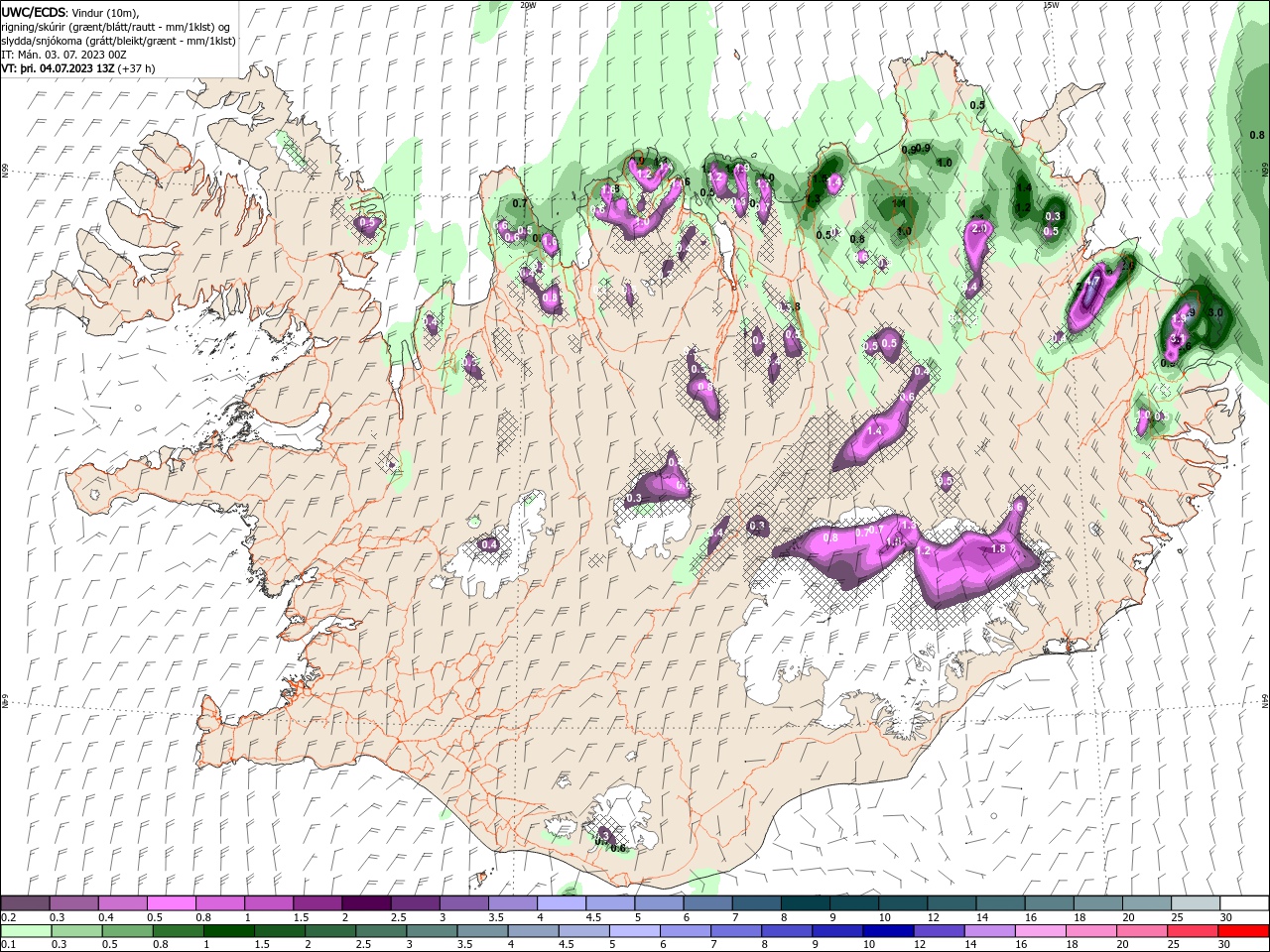Select the purple snow legend swatch labeled 0.3
The image size is (1270, 952).
[x=74, y=902]
